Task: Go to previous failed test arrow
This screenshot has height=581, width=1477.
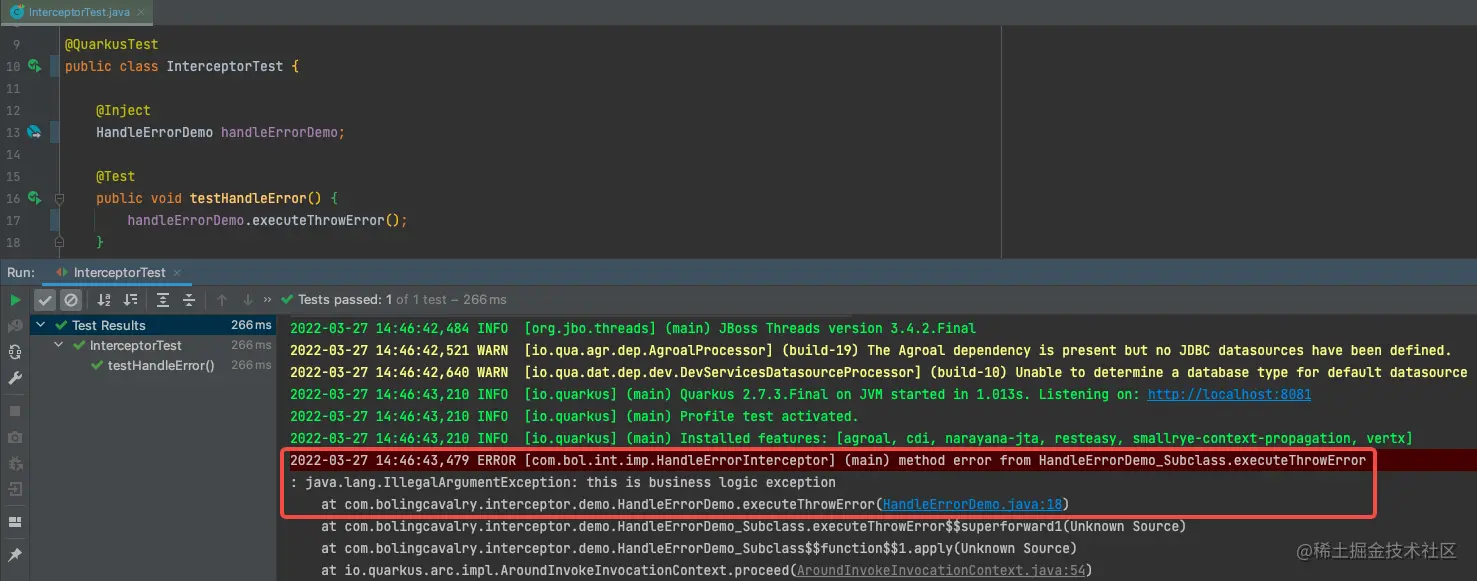Action: tap(222, 300)
